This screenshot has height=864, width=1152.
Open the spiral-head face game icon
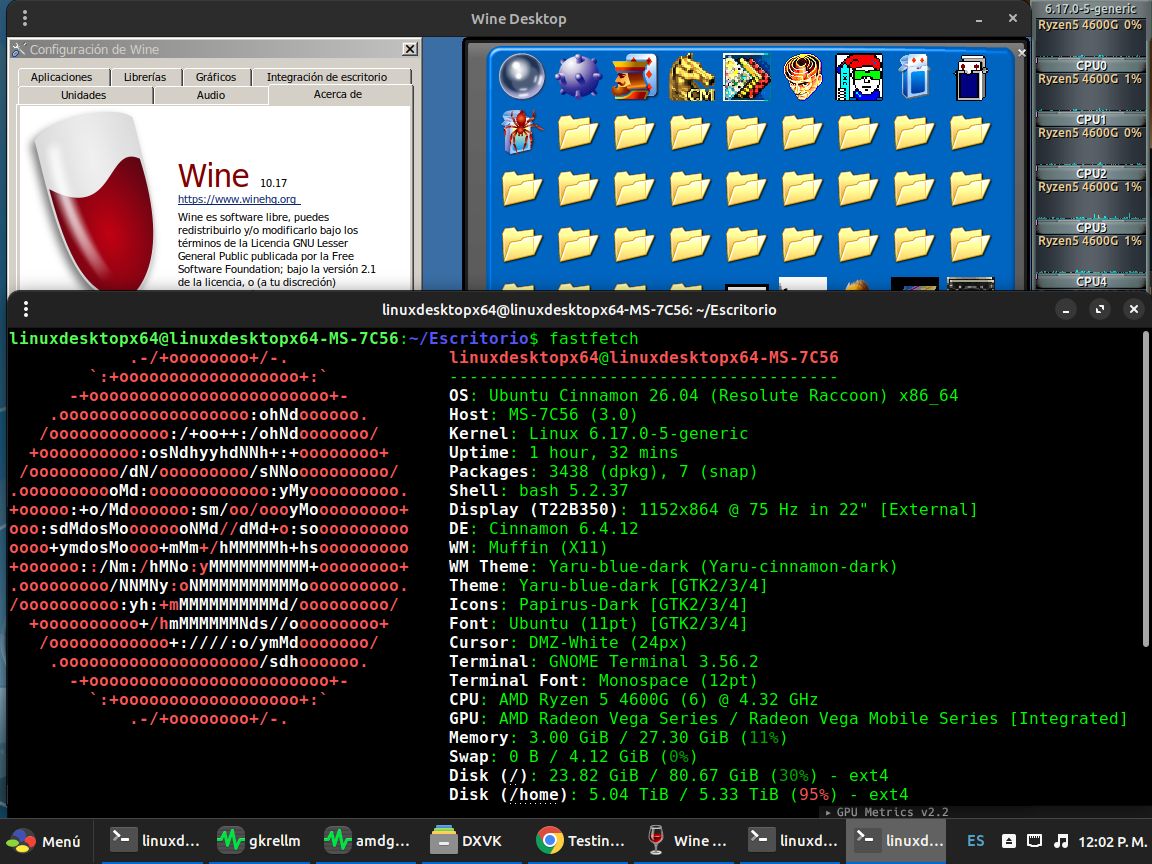click(802, 77)
